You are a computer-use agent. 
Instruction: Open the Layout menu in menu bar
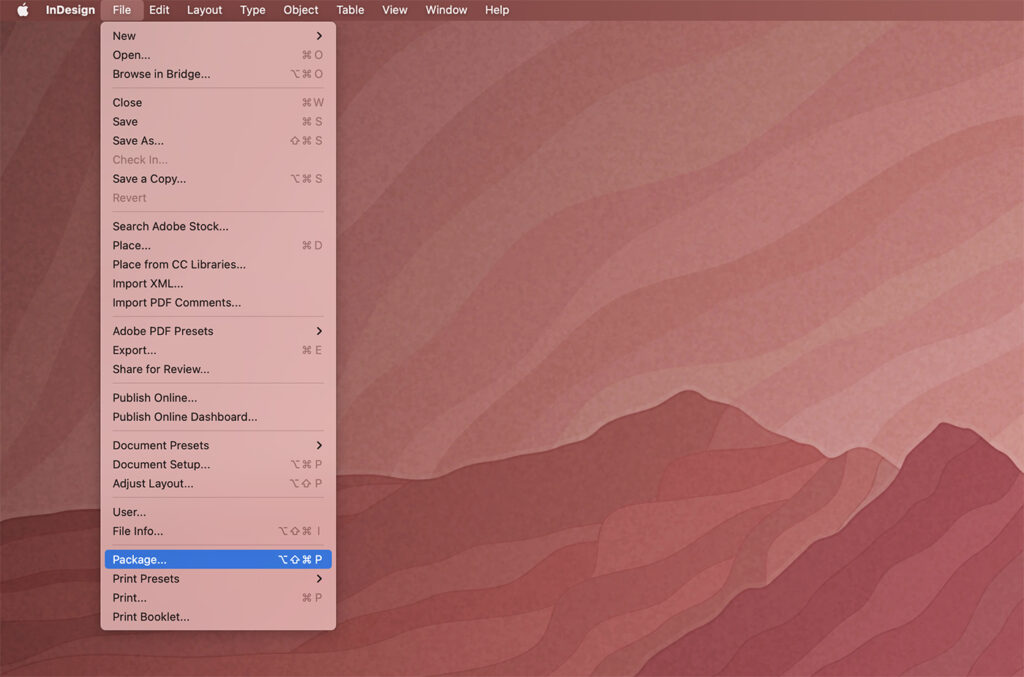click(205, 10)
